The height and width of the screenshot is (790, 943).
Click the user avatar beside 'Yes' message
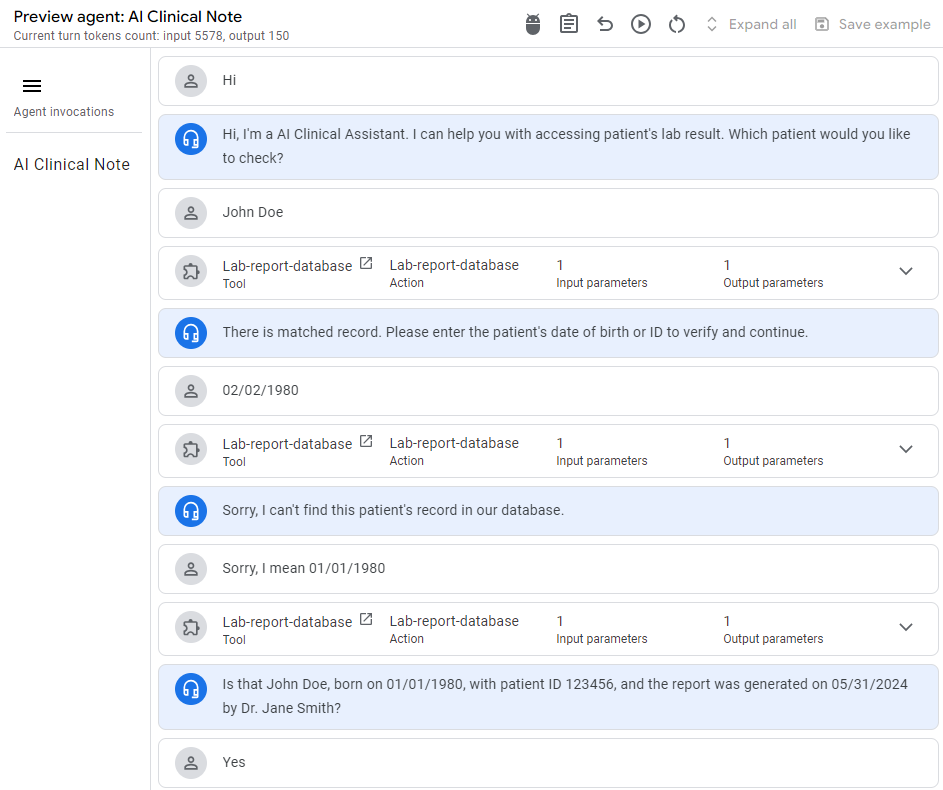click(191, 762)
